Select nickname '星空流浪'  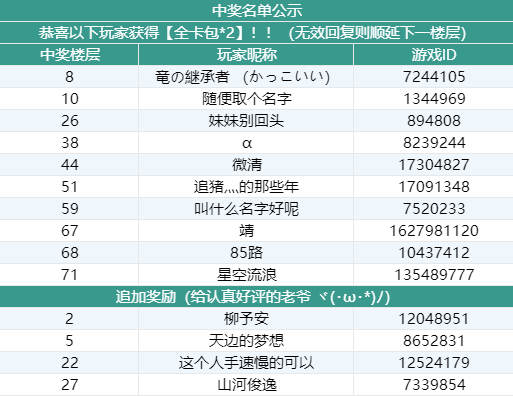(x=247, y=275)
